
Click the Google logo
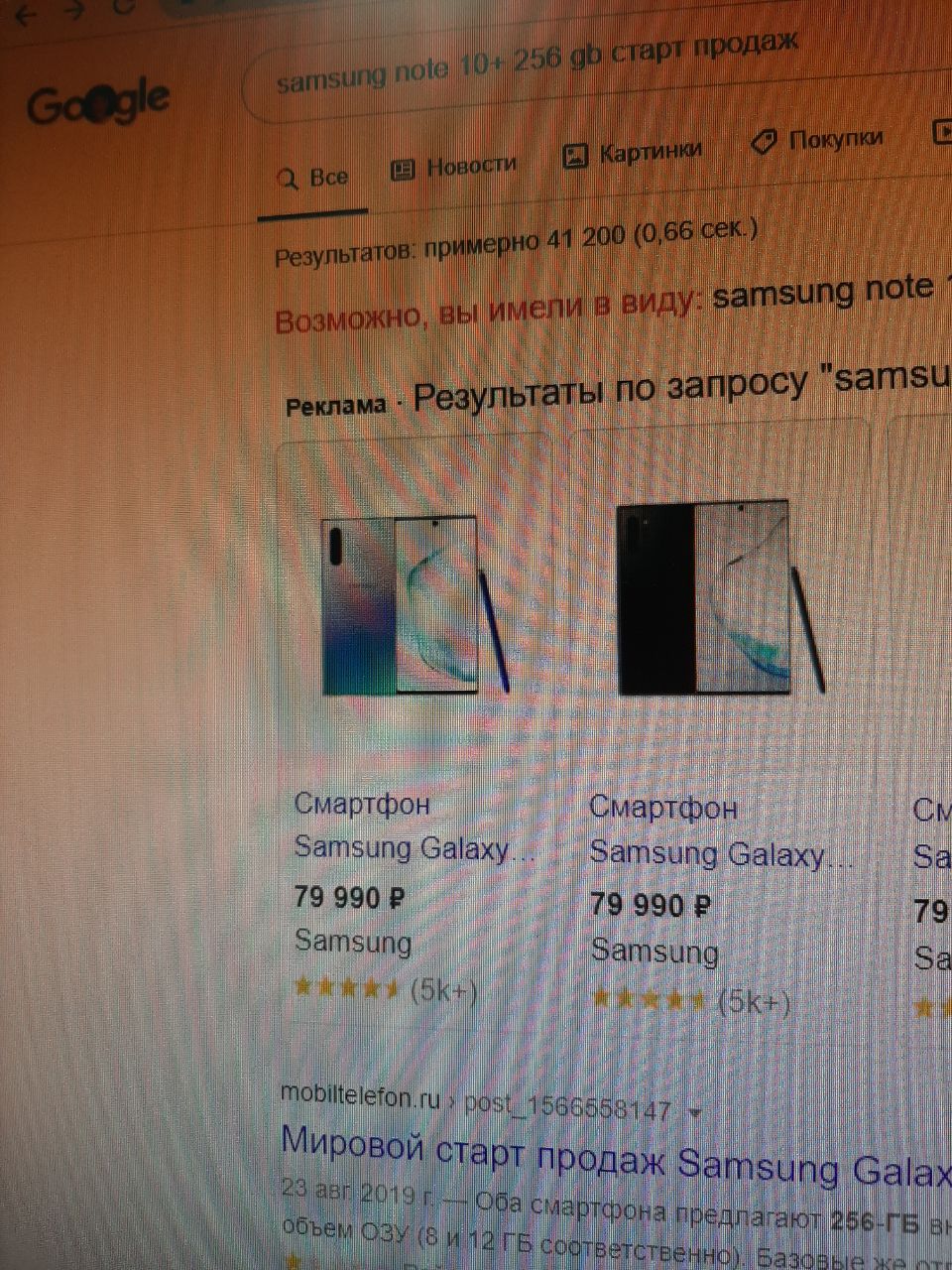pyautogui.click(x=97, y=103)
